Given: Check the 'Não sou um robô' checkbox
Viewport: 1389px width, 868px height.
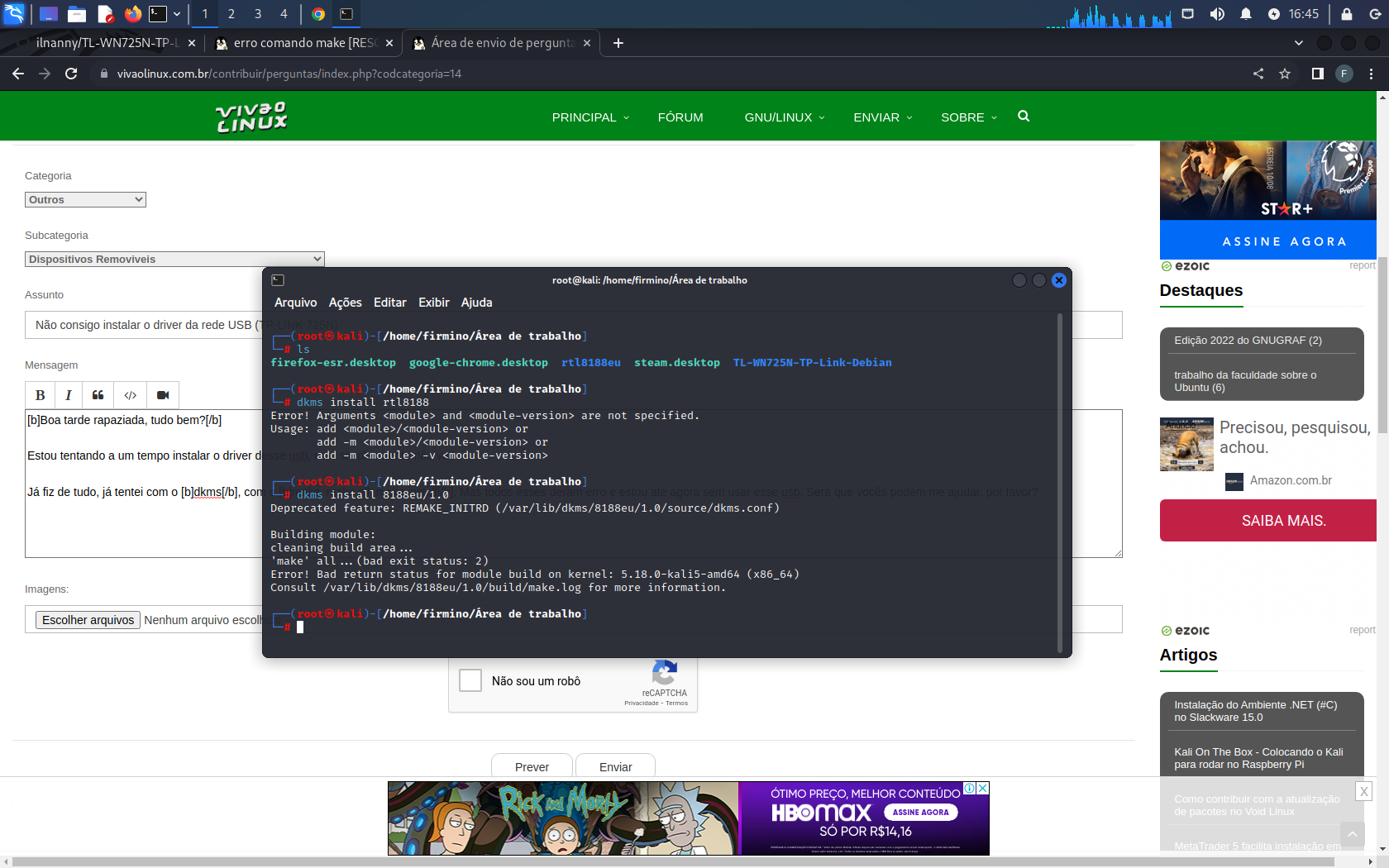Looking at the screenshot, I should pos(470,680).
